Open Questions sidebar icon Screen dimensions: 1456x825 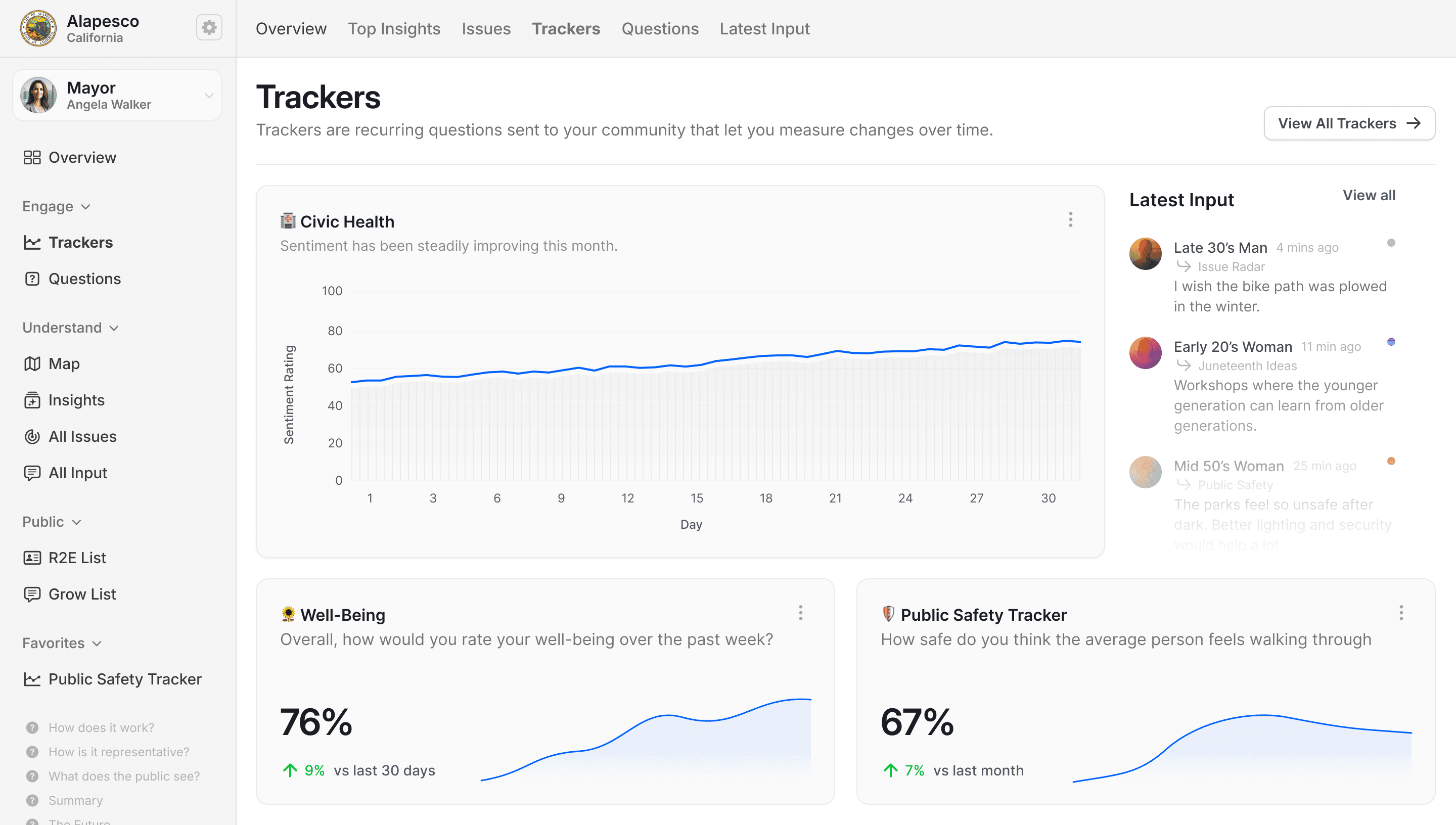[x=32, y=279]
